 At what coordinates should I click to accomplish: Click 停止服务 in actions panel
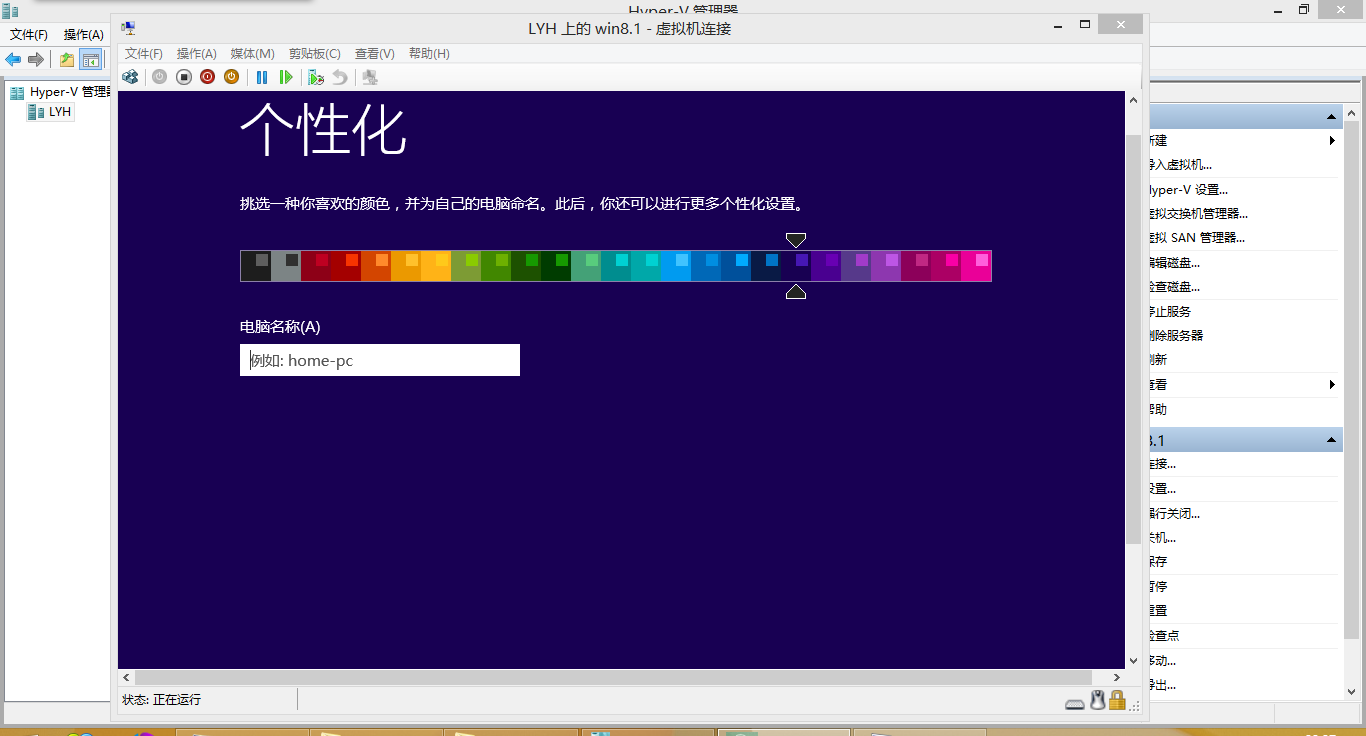point(1170,311)
